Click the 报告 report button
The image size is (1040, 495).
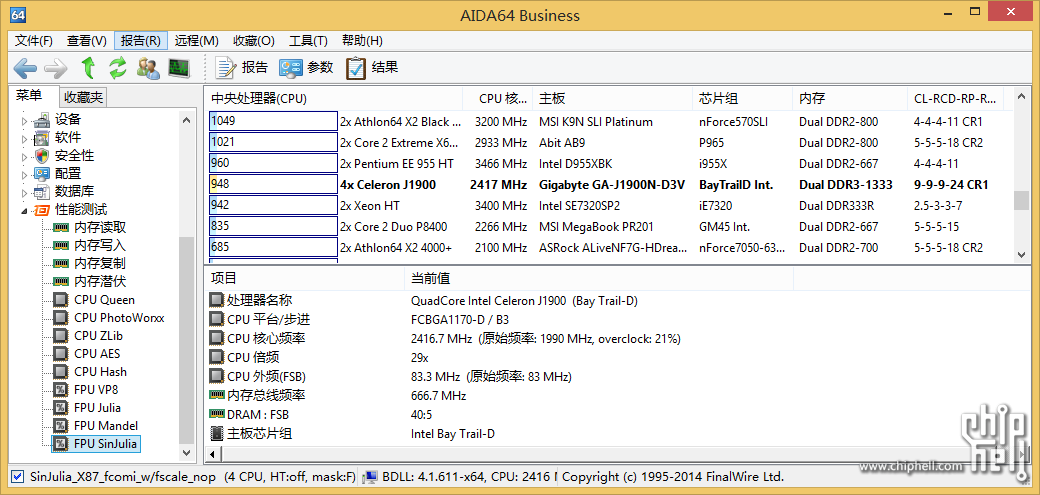pyautogui.click(x=242, y=67)
